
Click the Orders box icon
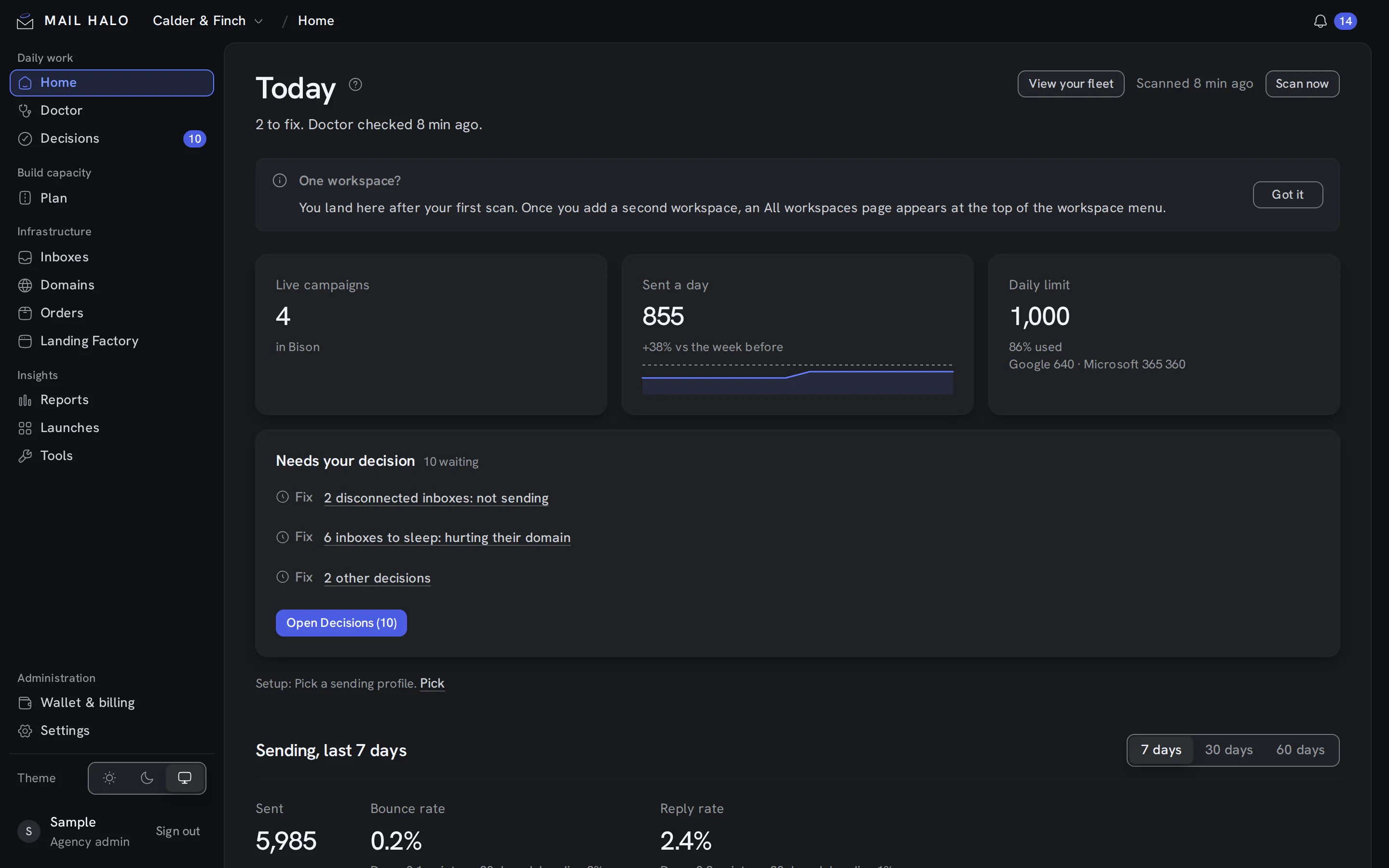click(25, 313)
